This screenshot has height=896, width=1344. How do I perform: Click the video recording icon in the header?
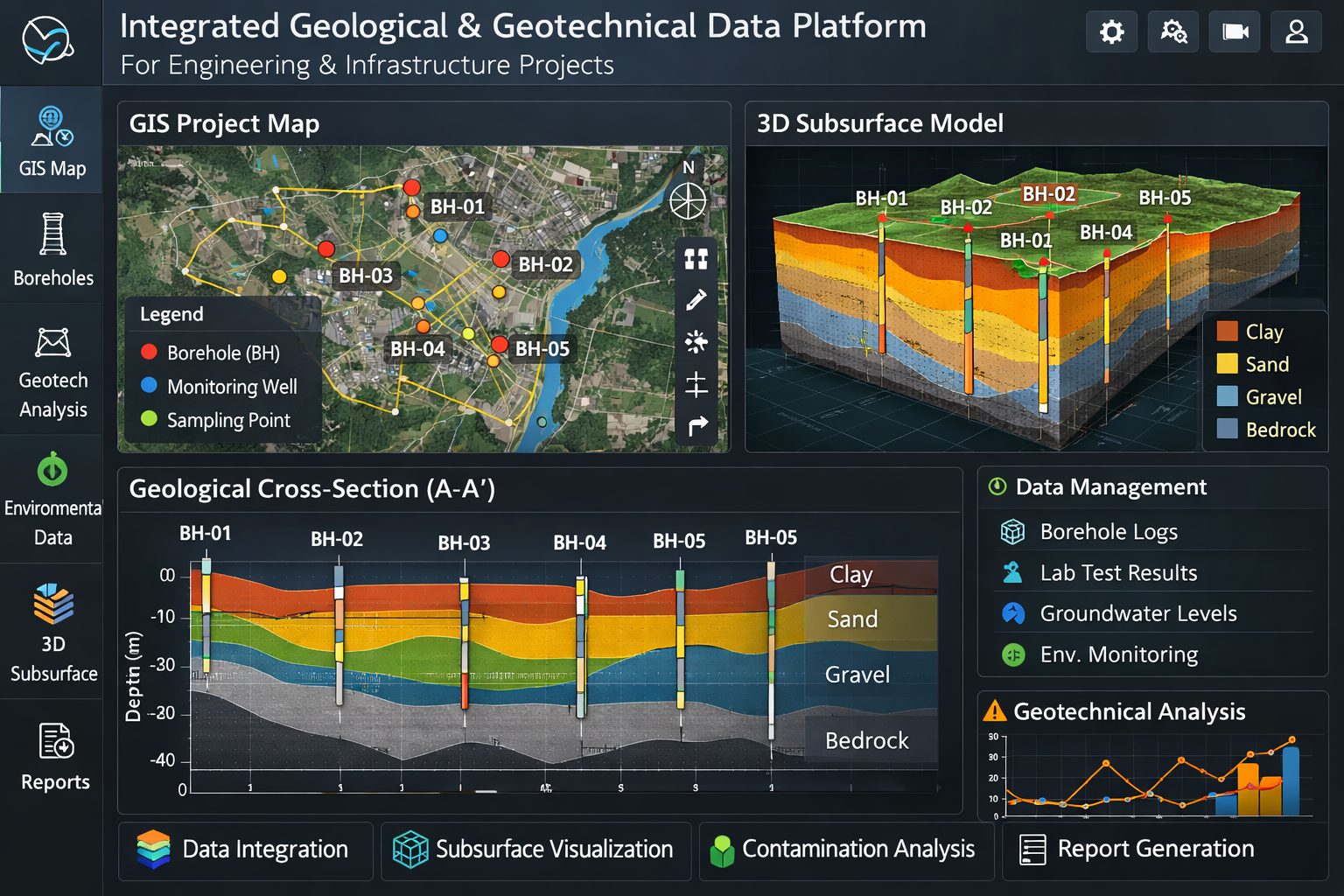1234,31
